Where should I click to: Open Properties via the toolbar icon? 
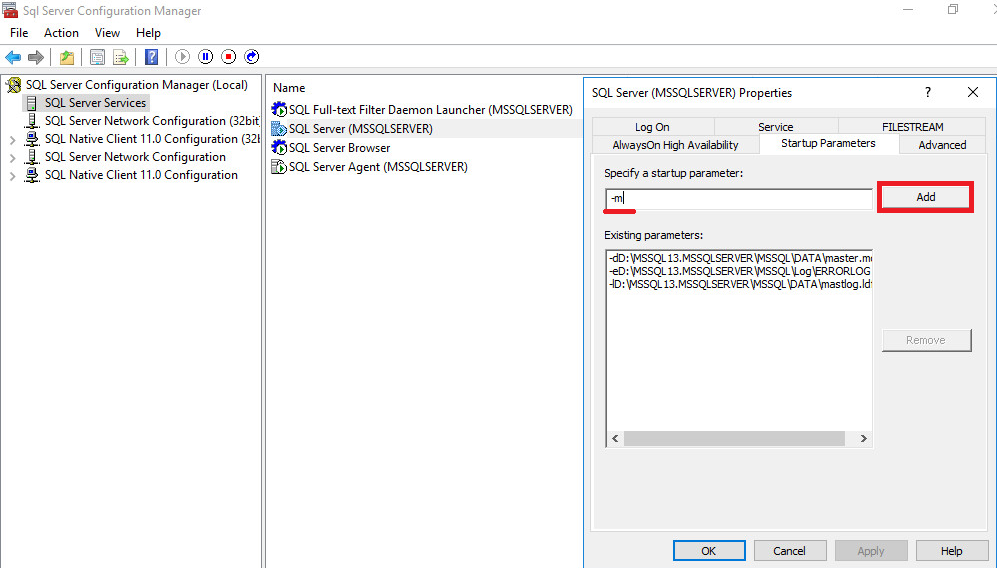97,57
